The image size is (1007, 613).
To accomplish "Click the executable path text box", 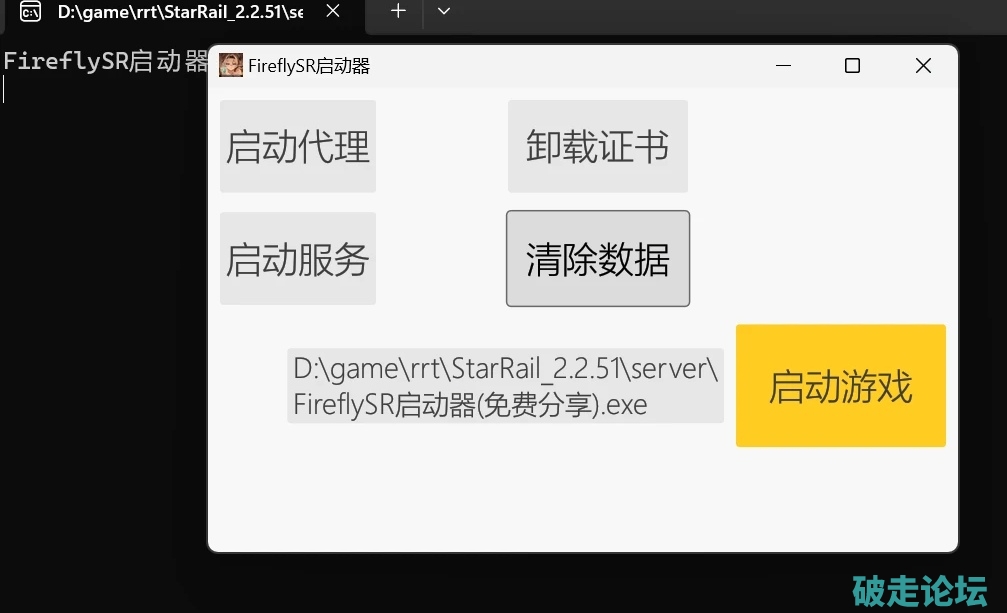I will pos(505,386).
